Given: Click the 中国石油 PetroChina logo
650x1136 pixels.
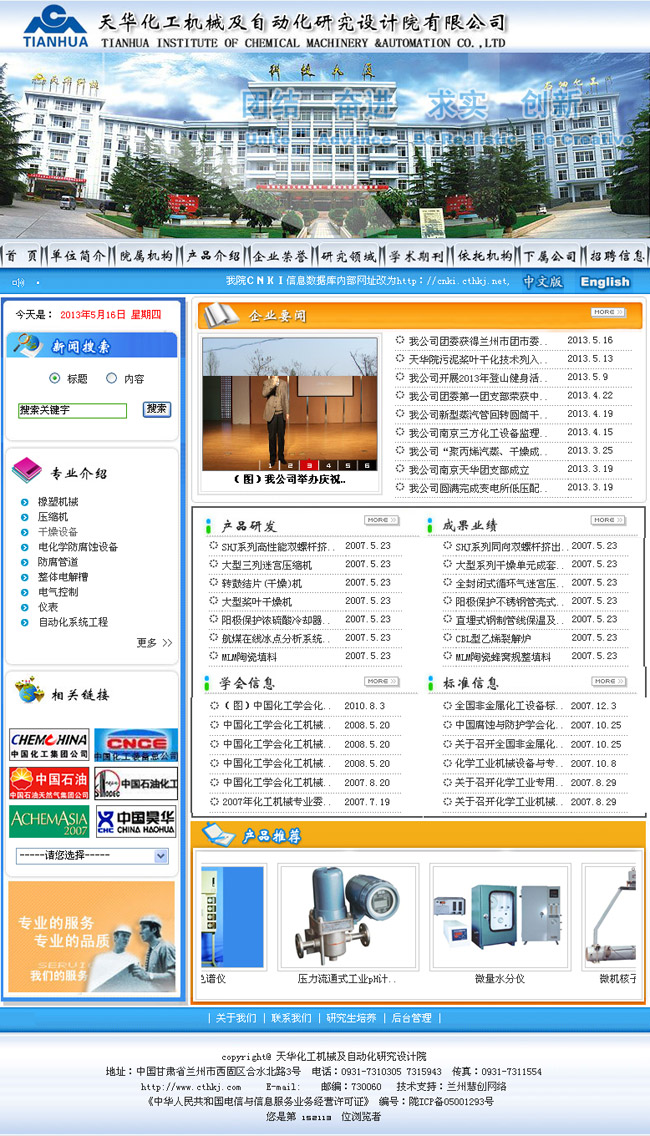Looking at the screenshot, I should [49, 783].
